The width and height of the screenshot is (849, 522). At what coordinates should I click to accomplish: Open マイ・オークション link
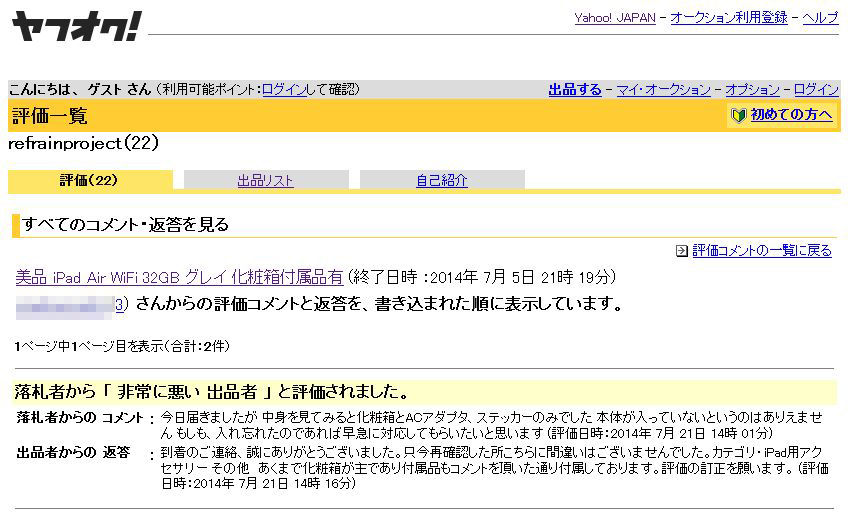pyautogui.click(x=663, y=89)
